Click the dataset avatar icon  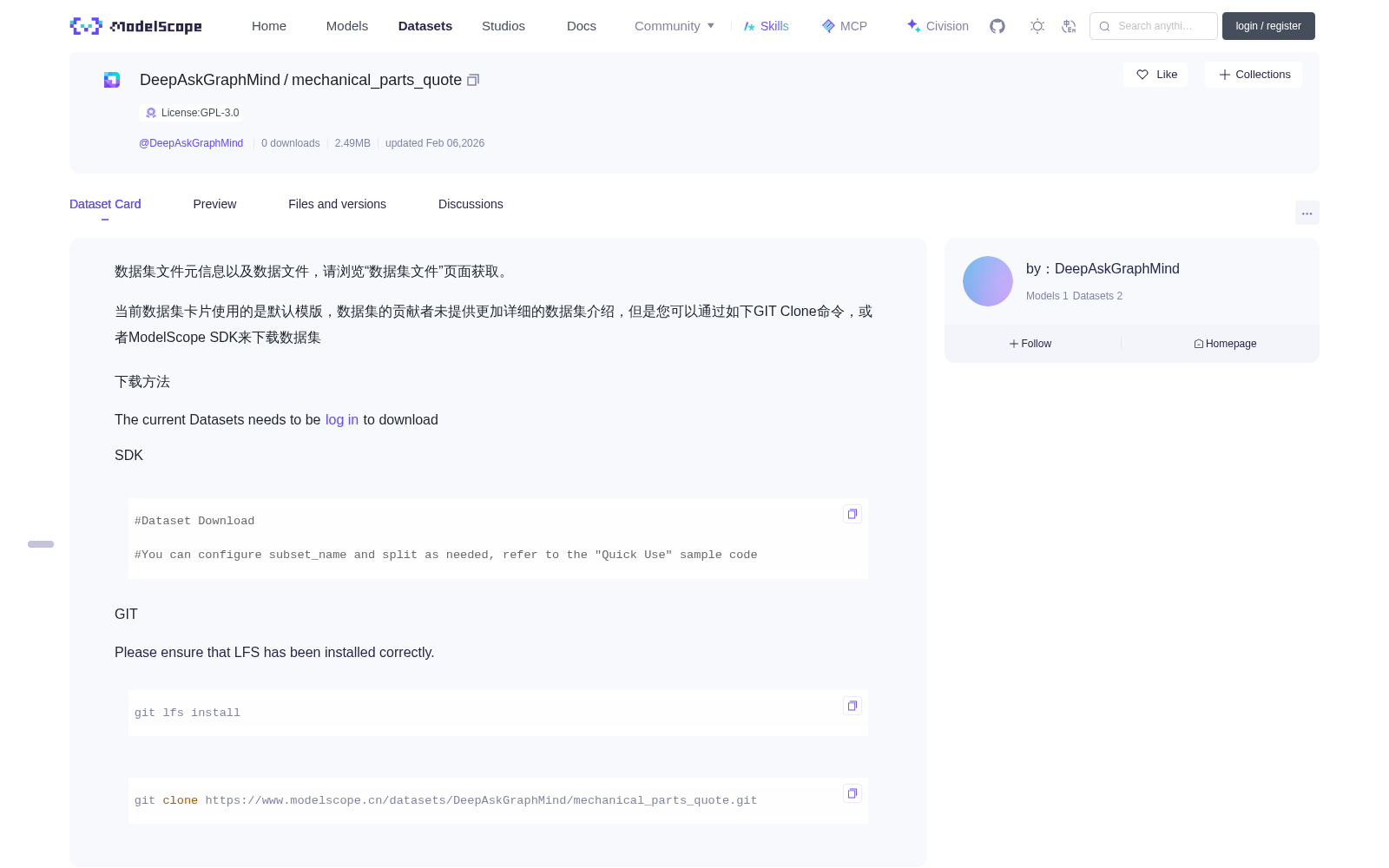[112, 80]
